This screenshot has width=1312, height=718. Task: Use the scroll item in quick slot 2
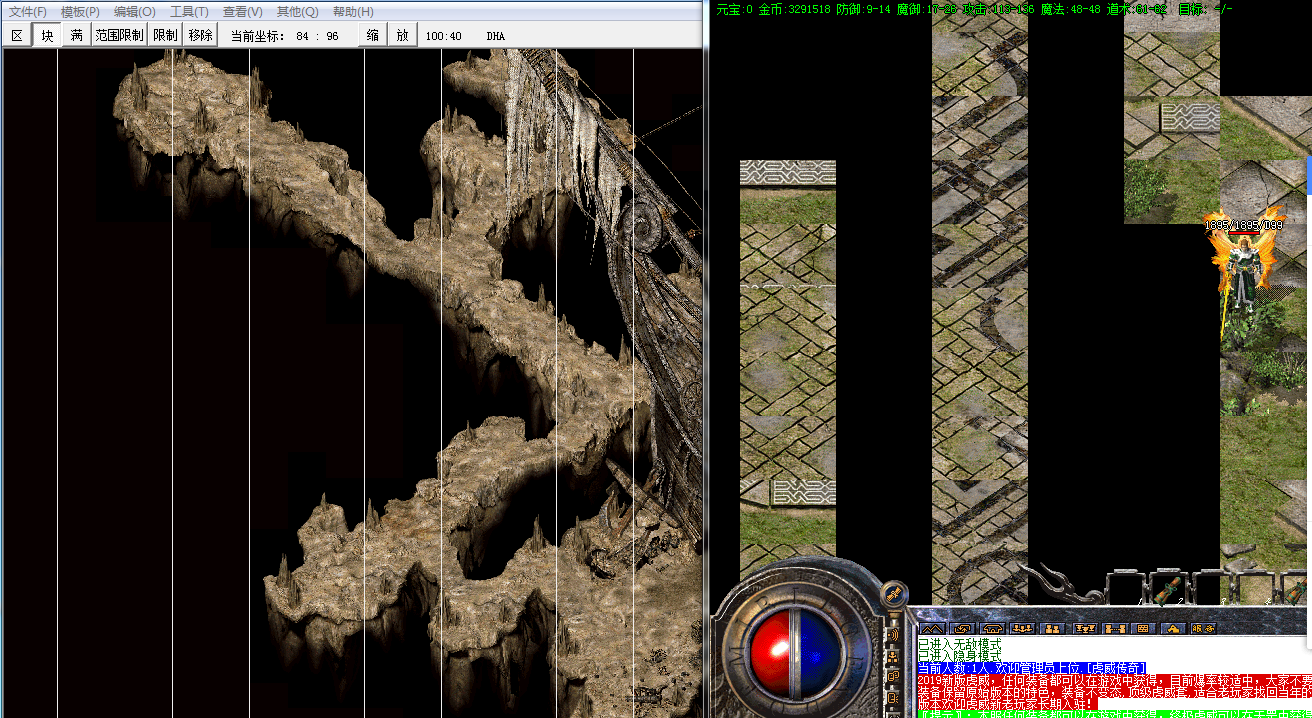[x=1165, y=588]
